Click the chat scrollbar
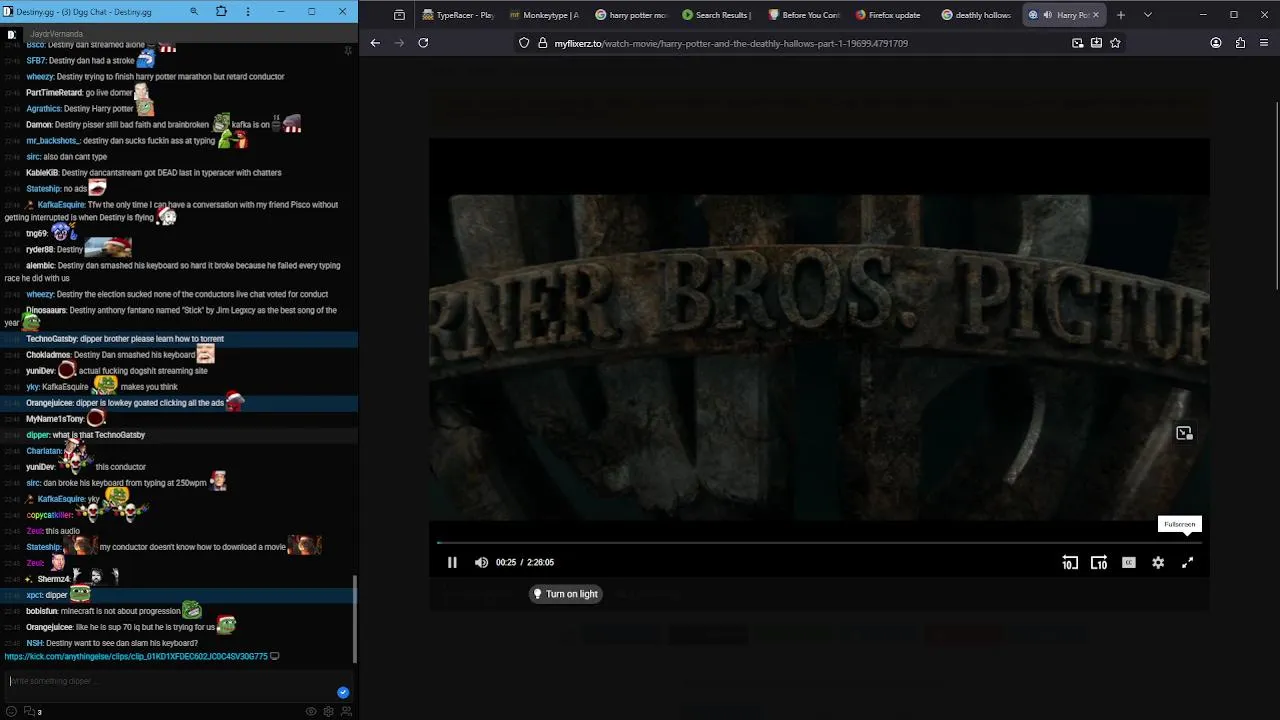Screen dimensions: 1280x720 coord(355,618)
